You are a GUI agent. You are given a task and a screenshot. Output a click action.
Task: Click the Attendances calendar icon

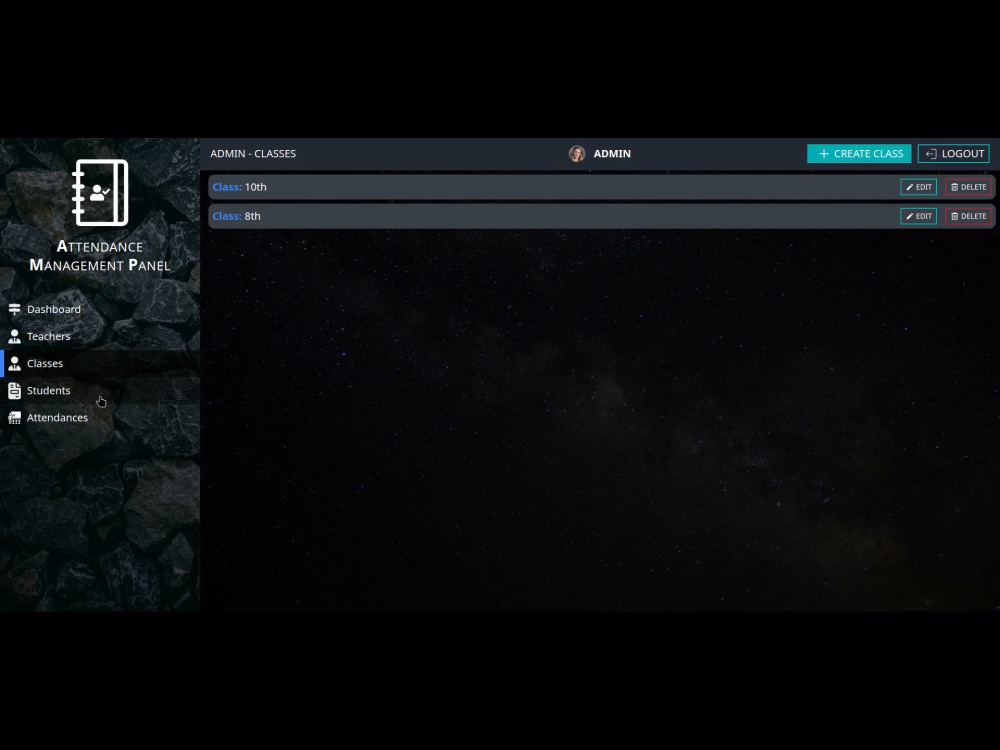(x=15, y=418)
